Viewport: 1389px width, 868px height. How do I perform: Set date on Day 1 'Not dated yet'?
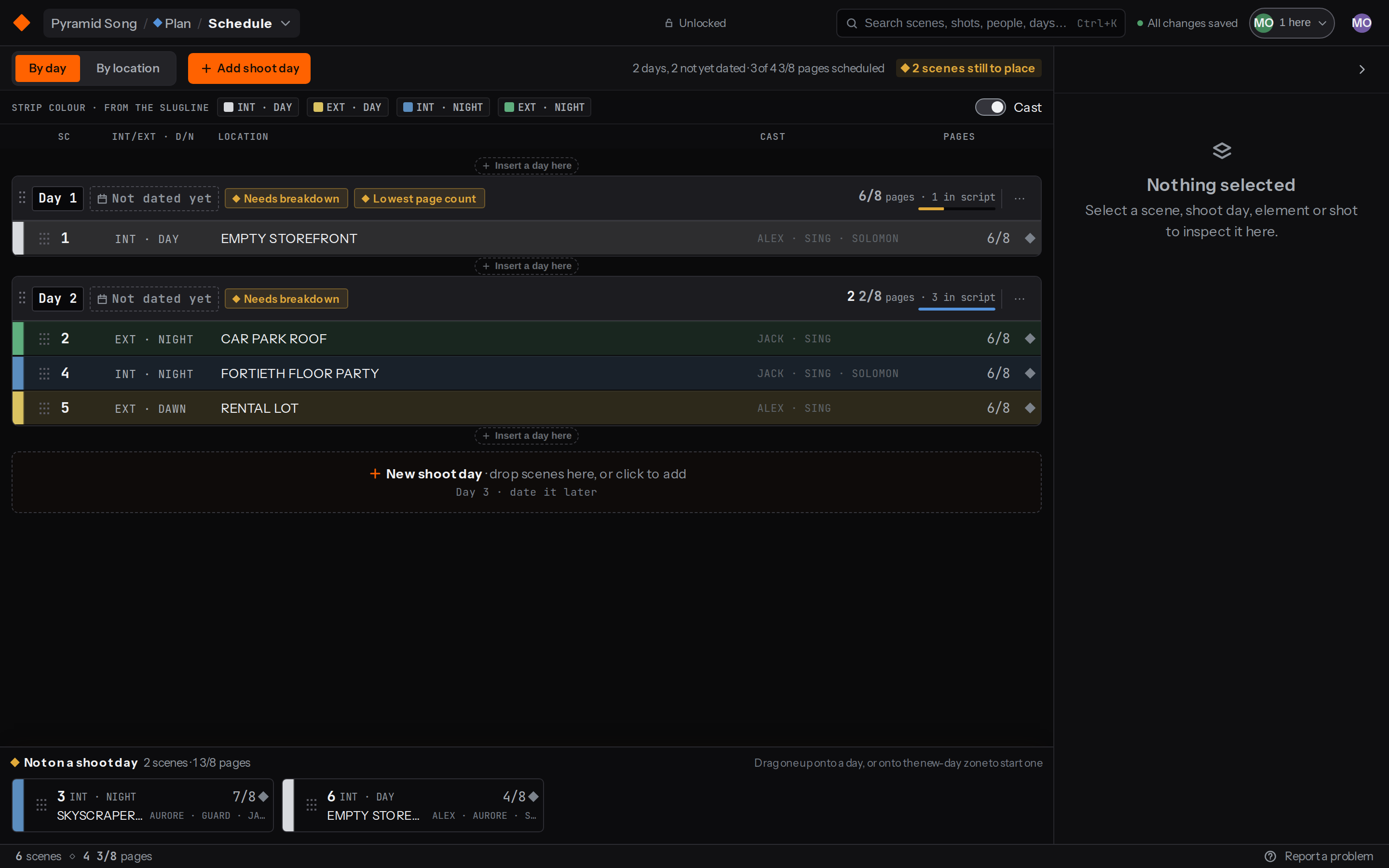pyautogui.click(x=154, y=199)
